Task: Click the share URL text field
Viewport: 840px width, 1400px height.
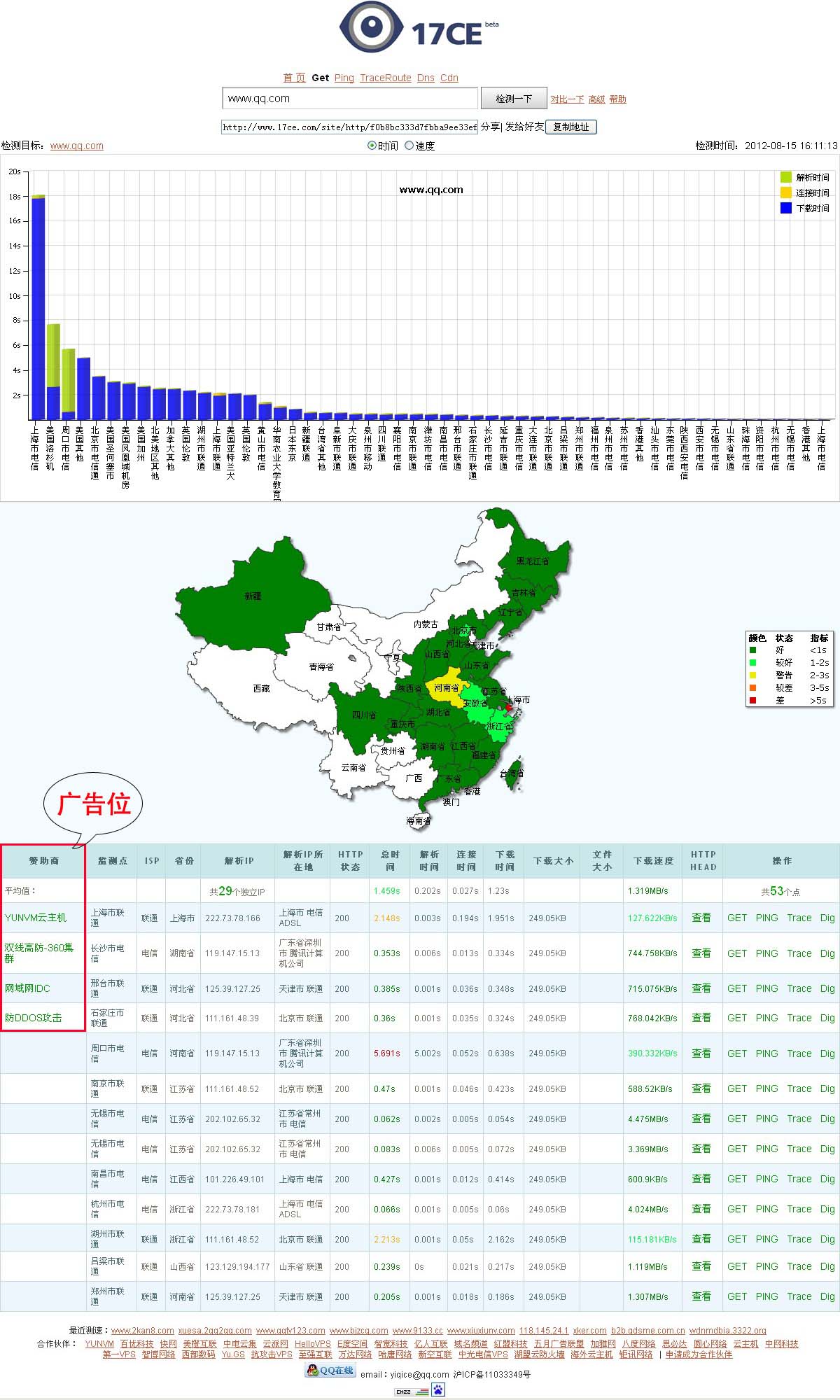Action: click(350, 127)
